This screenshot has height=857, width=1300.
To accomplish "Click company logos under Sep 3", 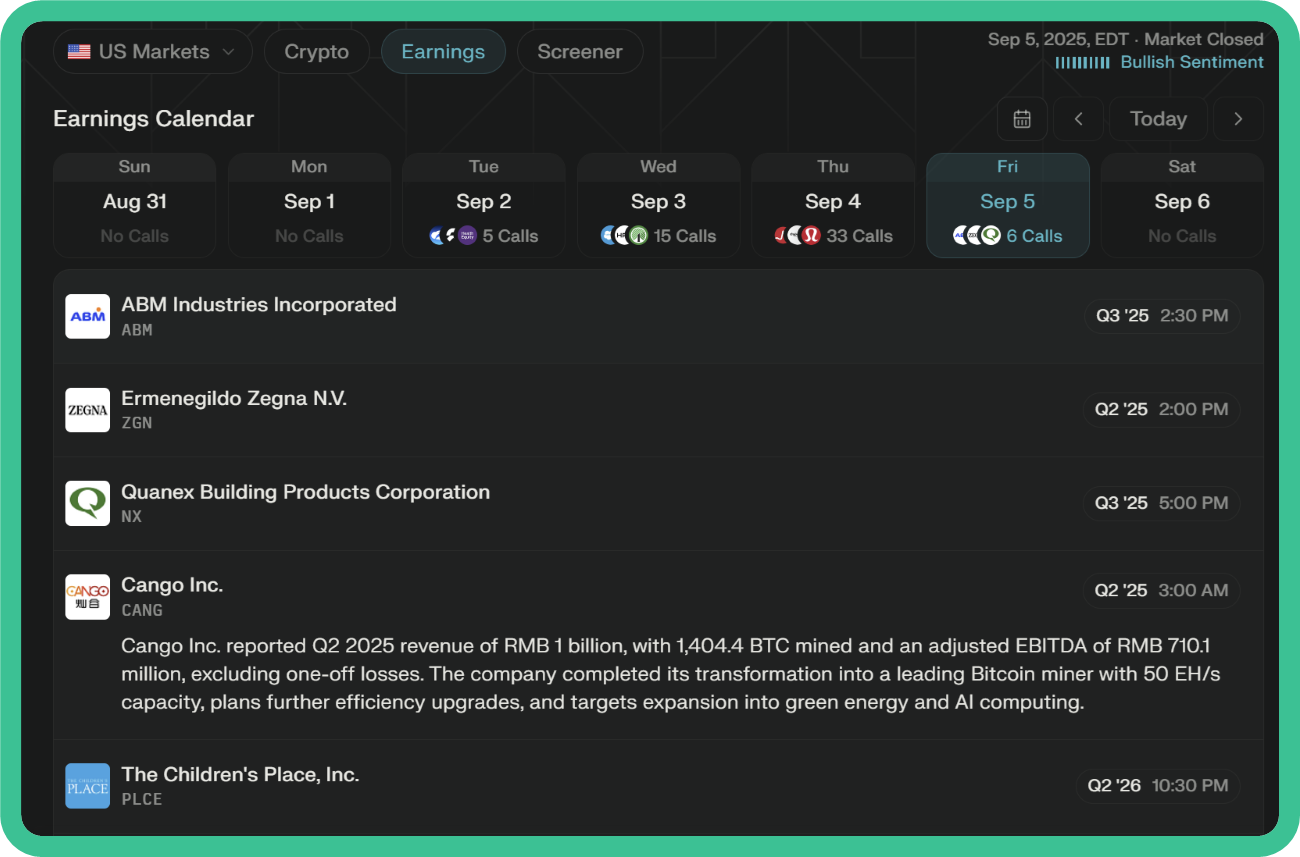I will coord(625,236).
